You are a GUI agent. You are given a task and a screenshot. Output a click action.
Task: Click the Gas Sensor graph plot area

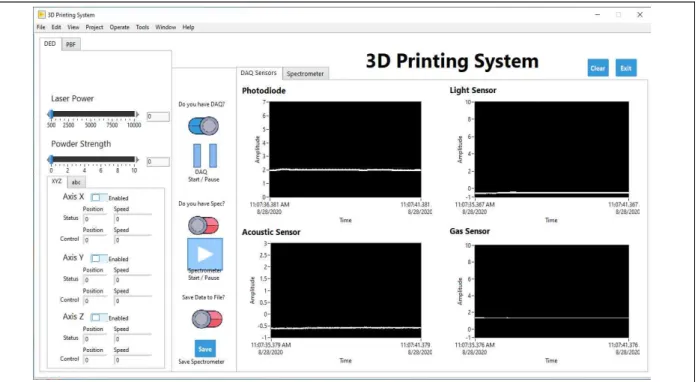point(552,291)
